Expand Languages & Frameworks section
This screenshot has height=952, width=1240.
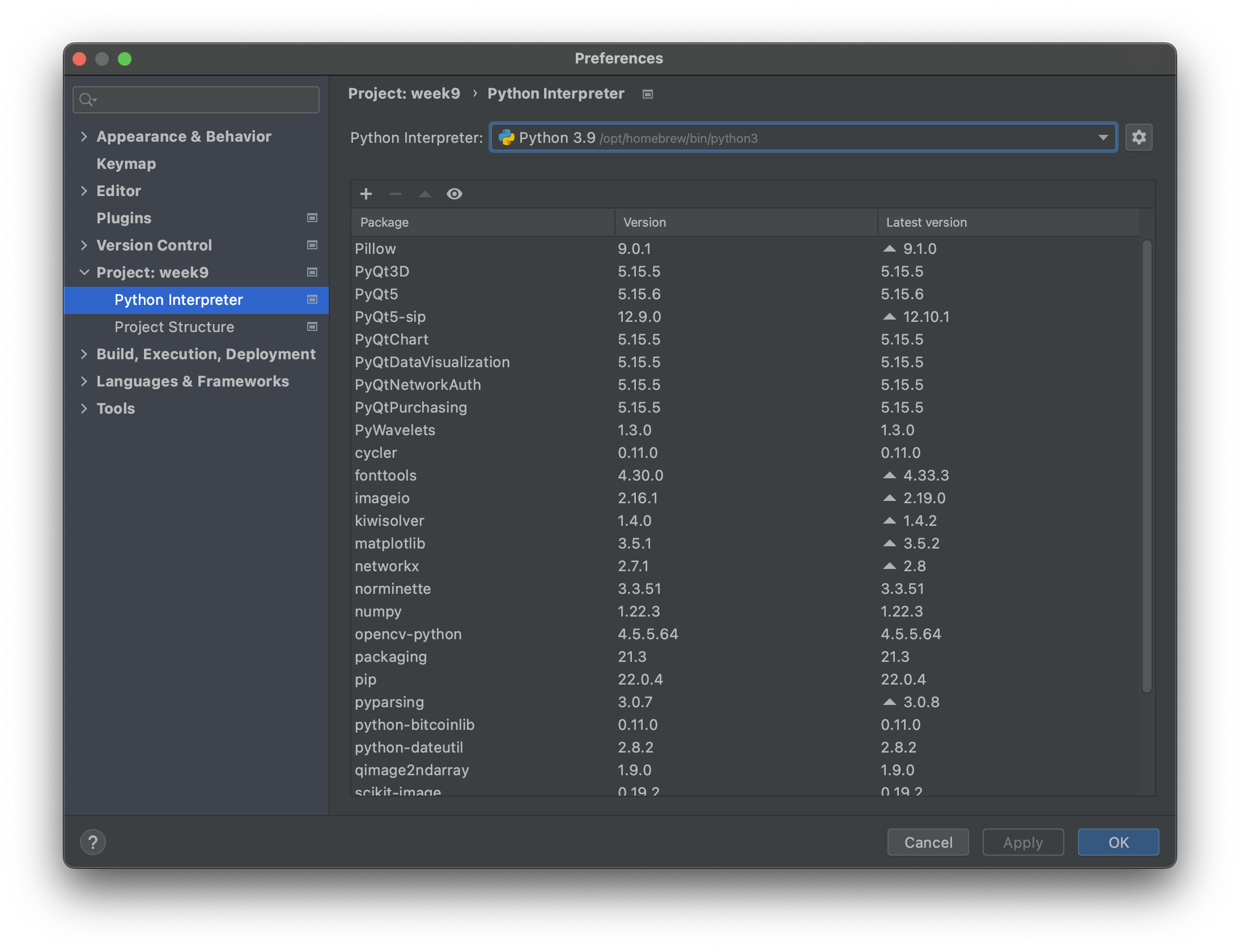84,381
